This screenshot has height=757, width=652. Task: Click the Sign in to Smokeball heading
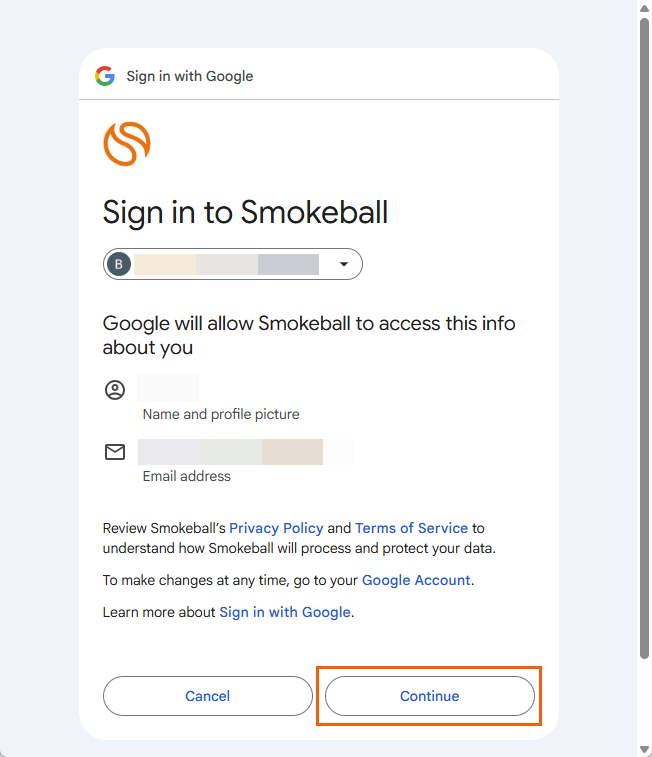click(x=245, y=212)
